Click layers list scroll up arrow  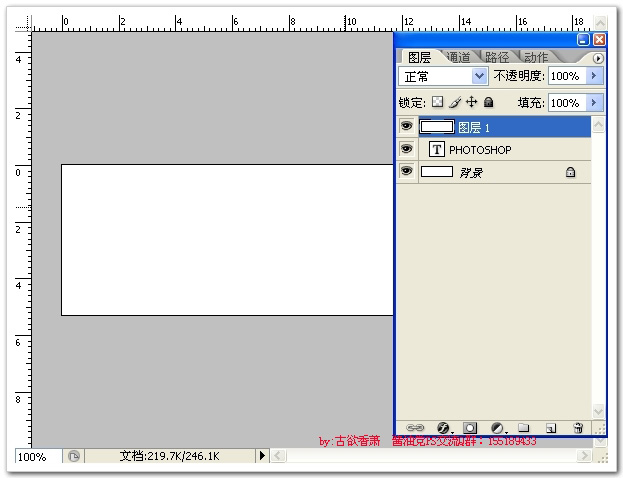tap(598, 125)
